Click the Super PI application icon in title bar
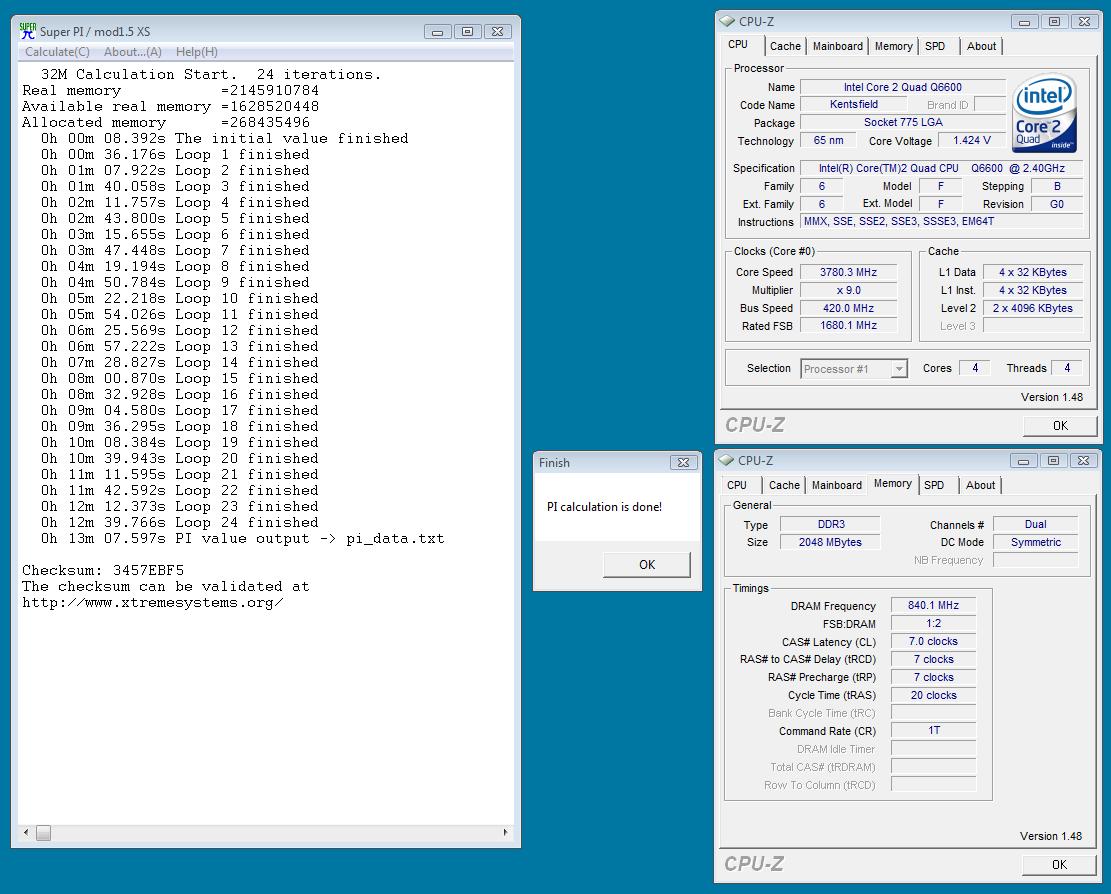The height and width of the screenshot is (894, 1111). pyautogui.click(x=28, y=31)
